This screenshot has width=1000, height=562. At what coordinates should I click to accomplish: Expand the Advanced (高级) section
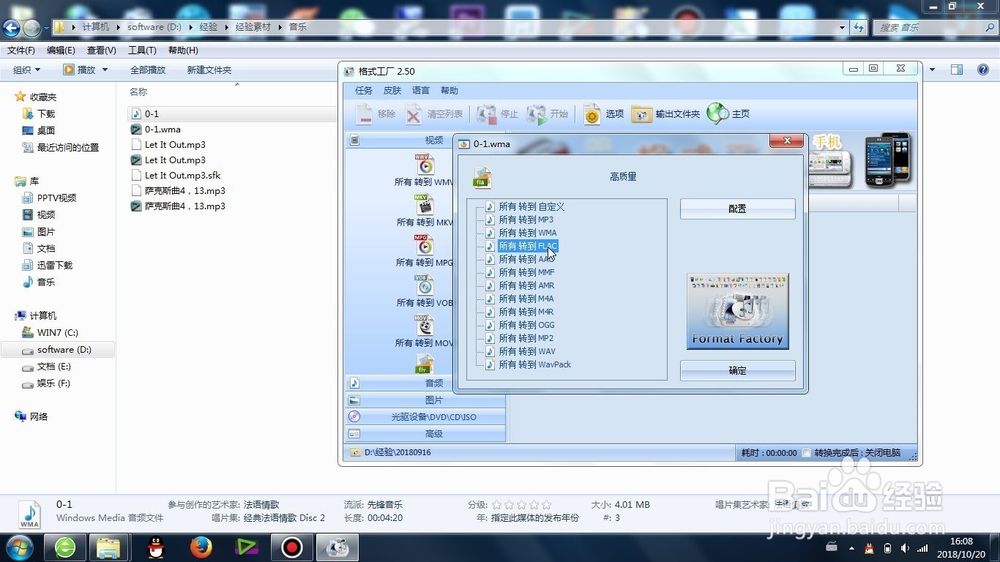coord(425,434)
